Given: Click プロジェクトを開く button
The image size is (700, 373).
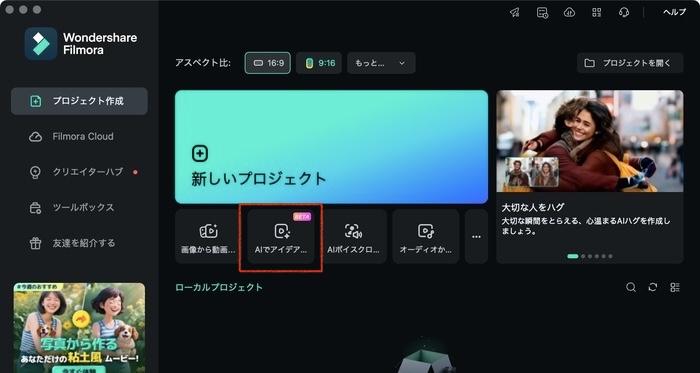Looking at the screenshot, I should (x=630, y=63).
